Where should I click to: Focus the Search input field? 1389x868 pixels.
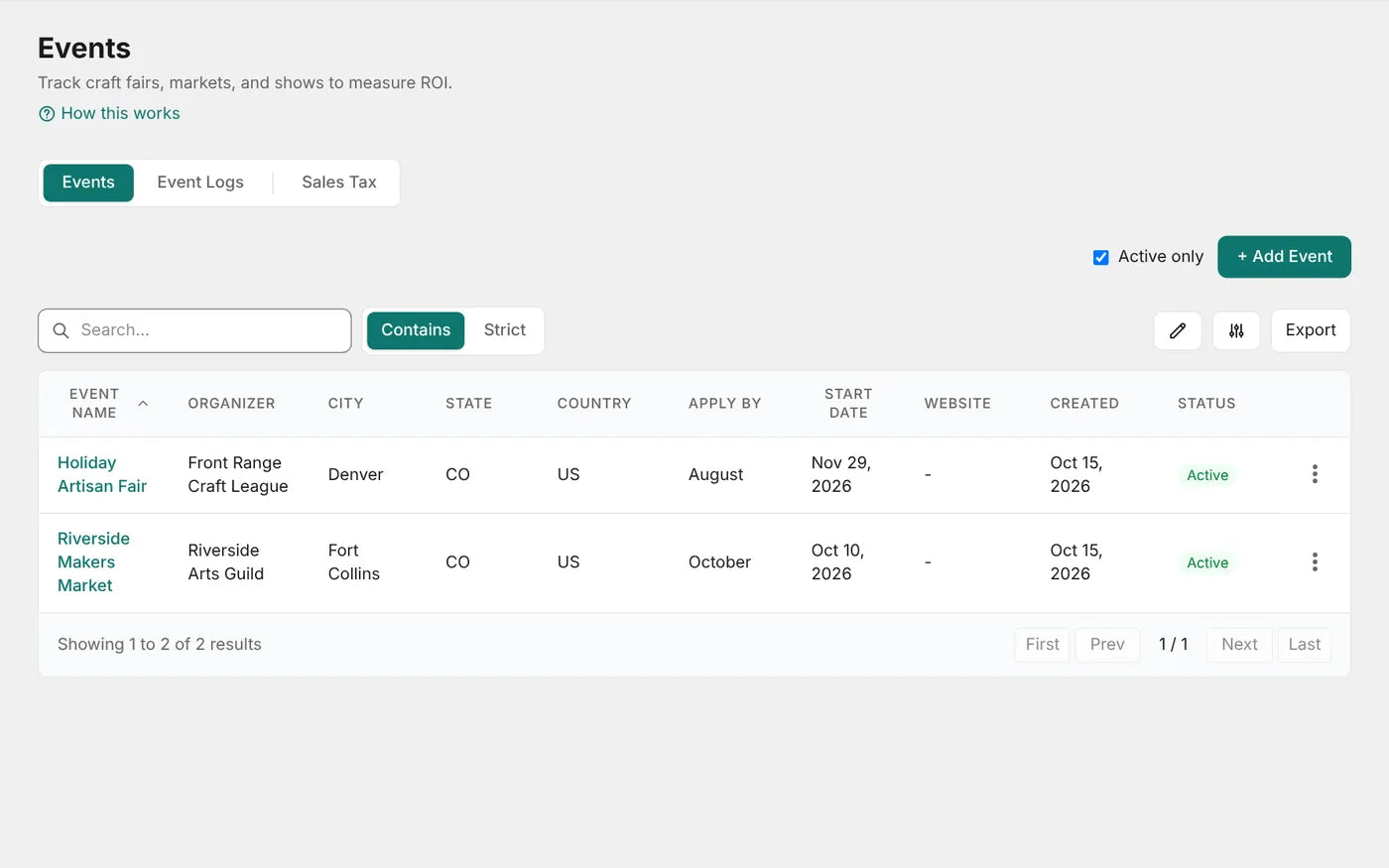[194, 330]
